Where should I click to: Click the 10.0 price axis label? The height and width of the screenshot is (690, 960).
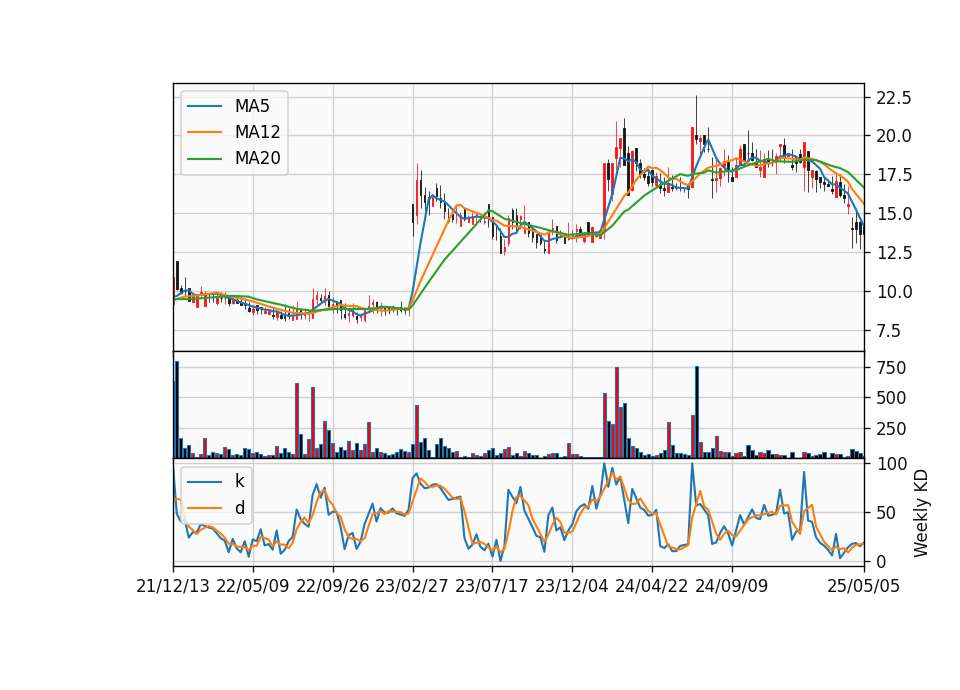click(x=894, y=292)
